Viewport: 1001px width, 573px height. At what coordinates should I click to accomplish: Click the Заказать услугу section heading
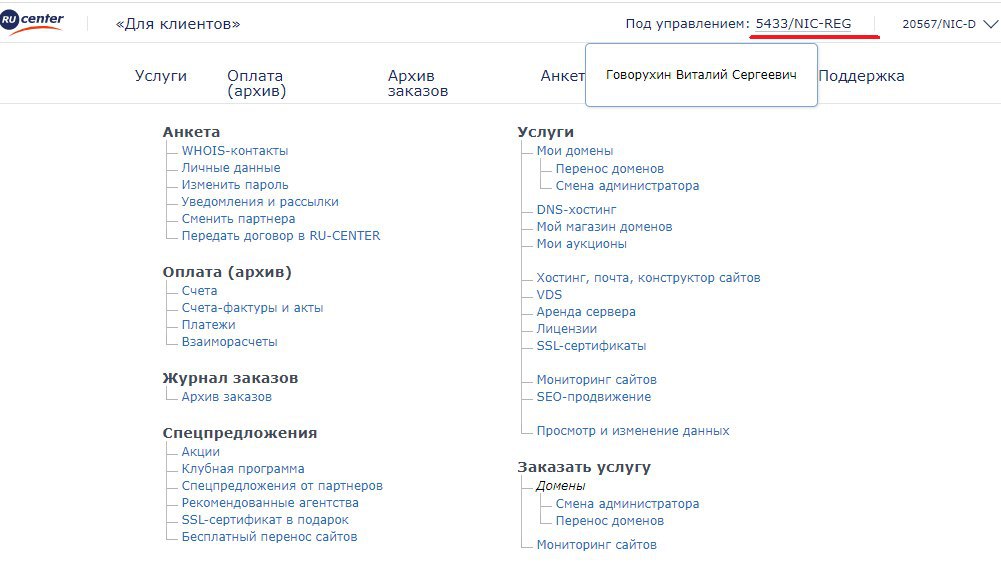584,467
